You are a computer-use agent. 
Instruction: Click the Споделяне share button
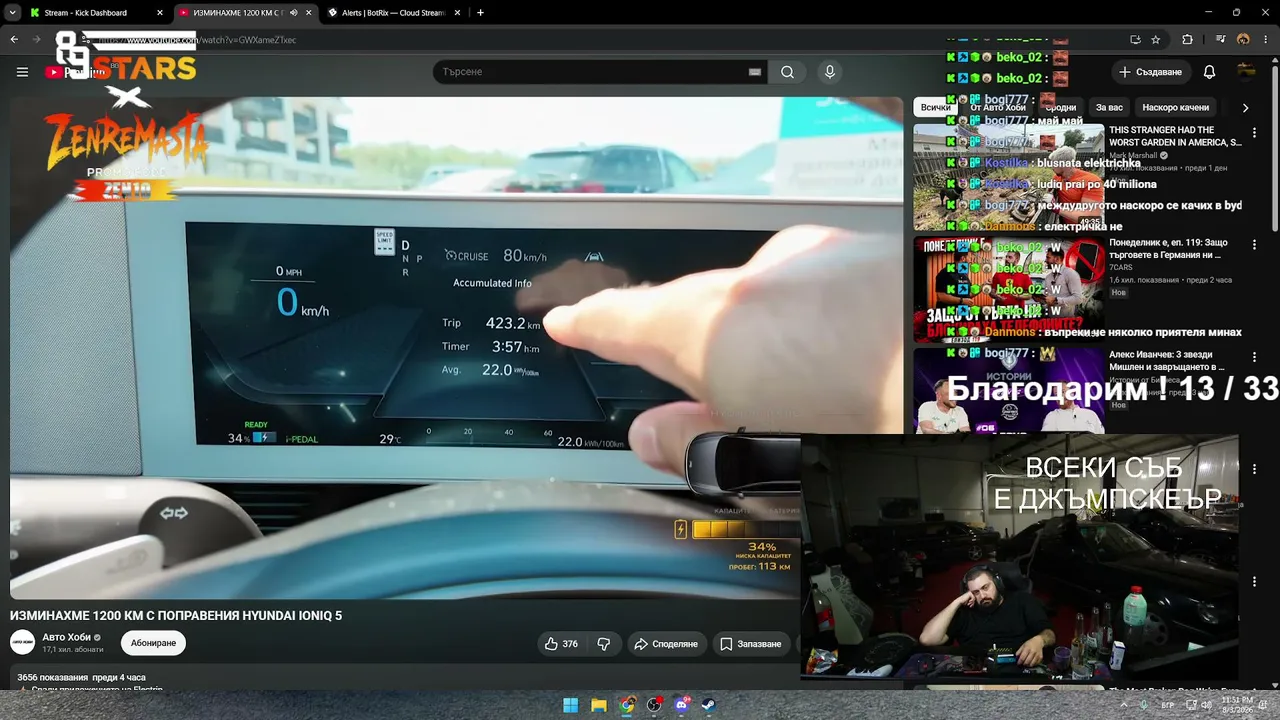coord(666,644)
